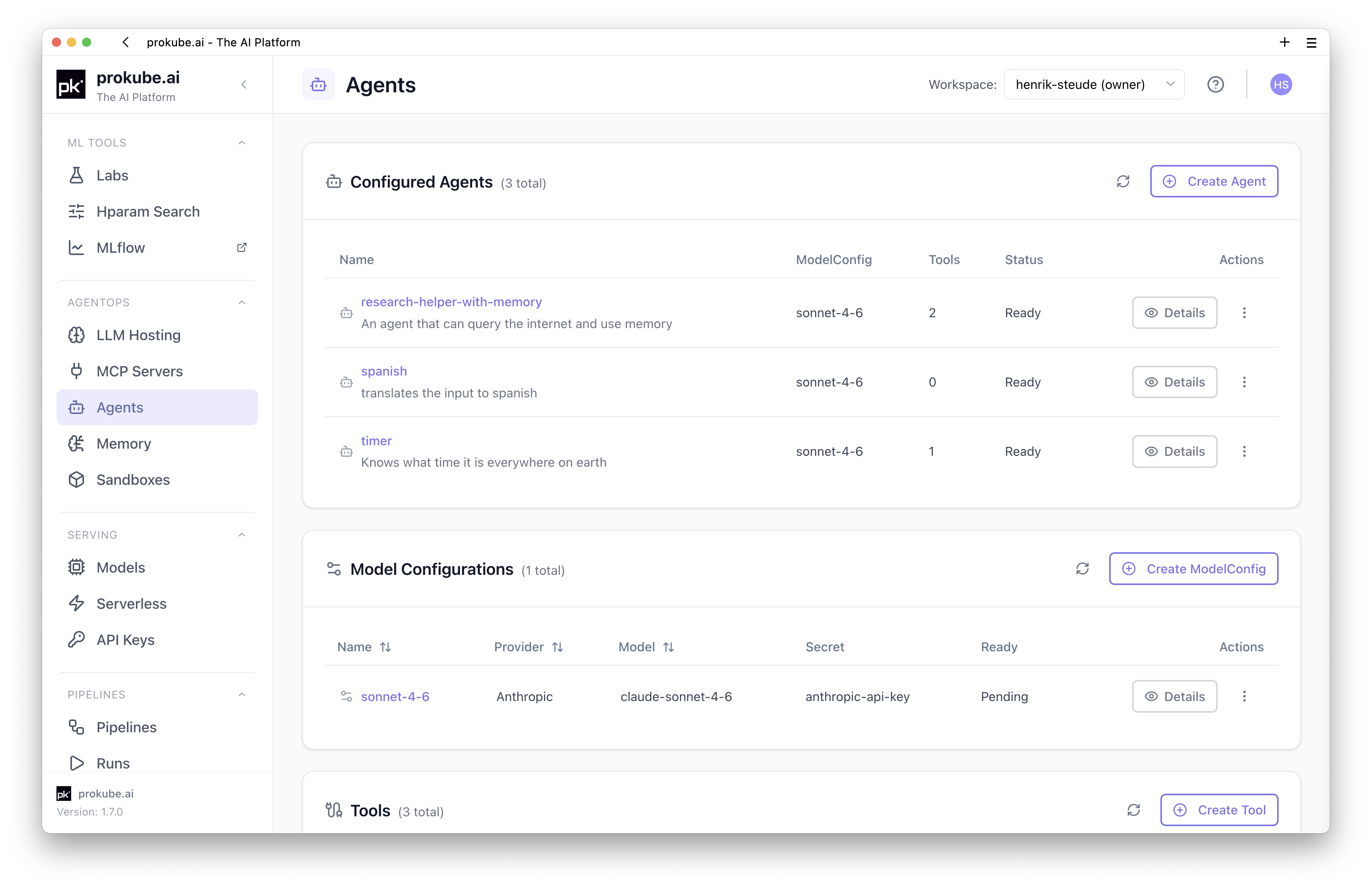Open API Keys in the sidebar
1372x889 pixels.
coord(157,640)
